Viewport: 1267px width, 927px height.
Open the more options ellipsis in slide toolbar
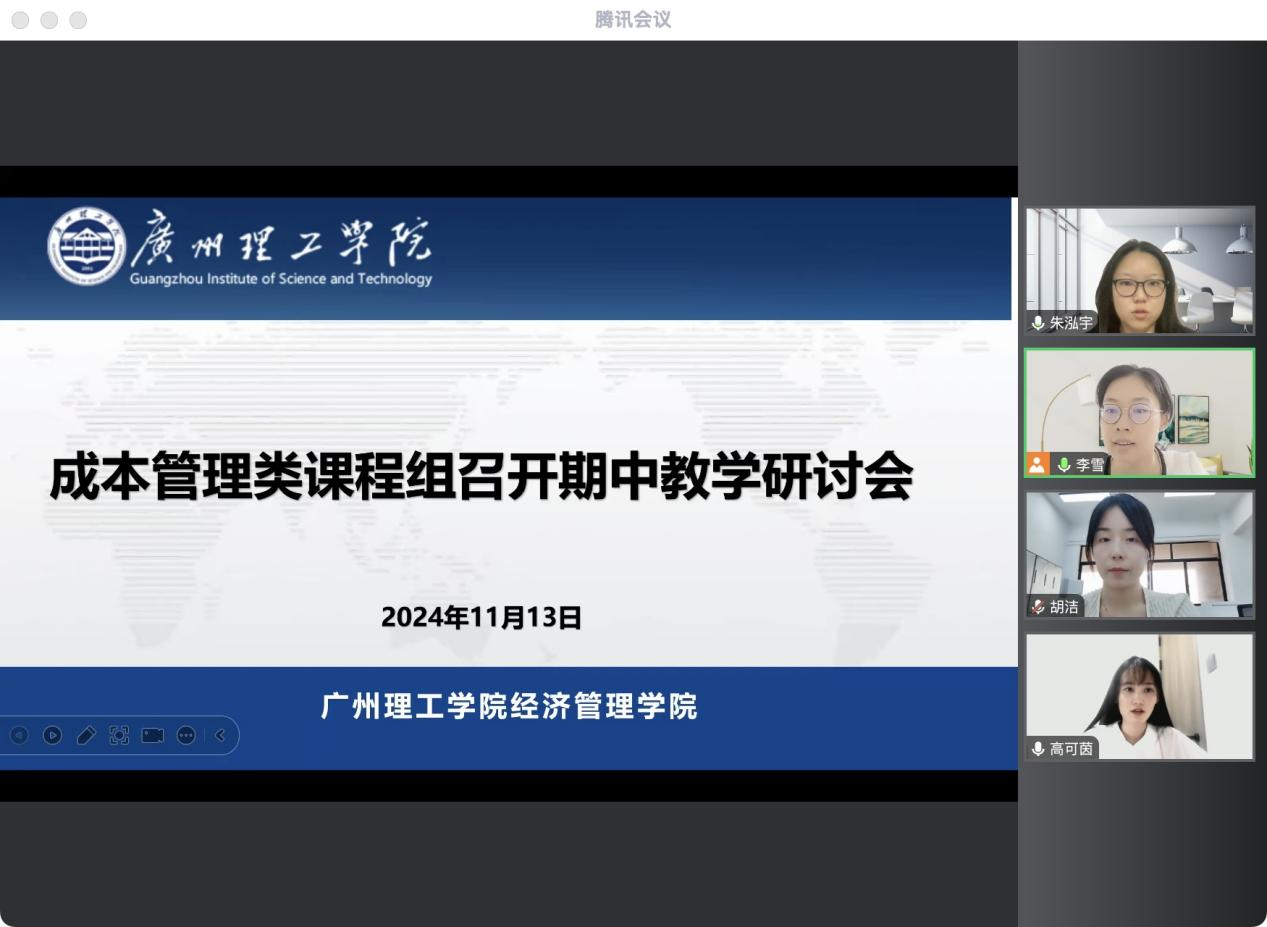click(186, 736)
